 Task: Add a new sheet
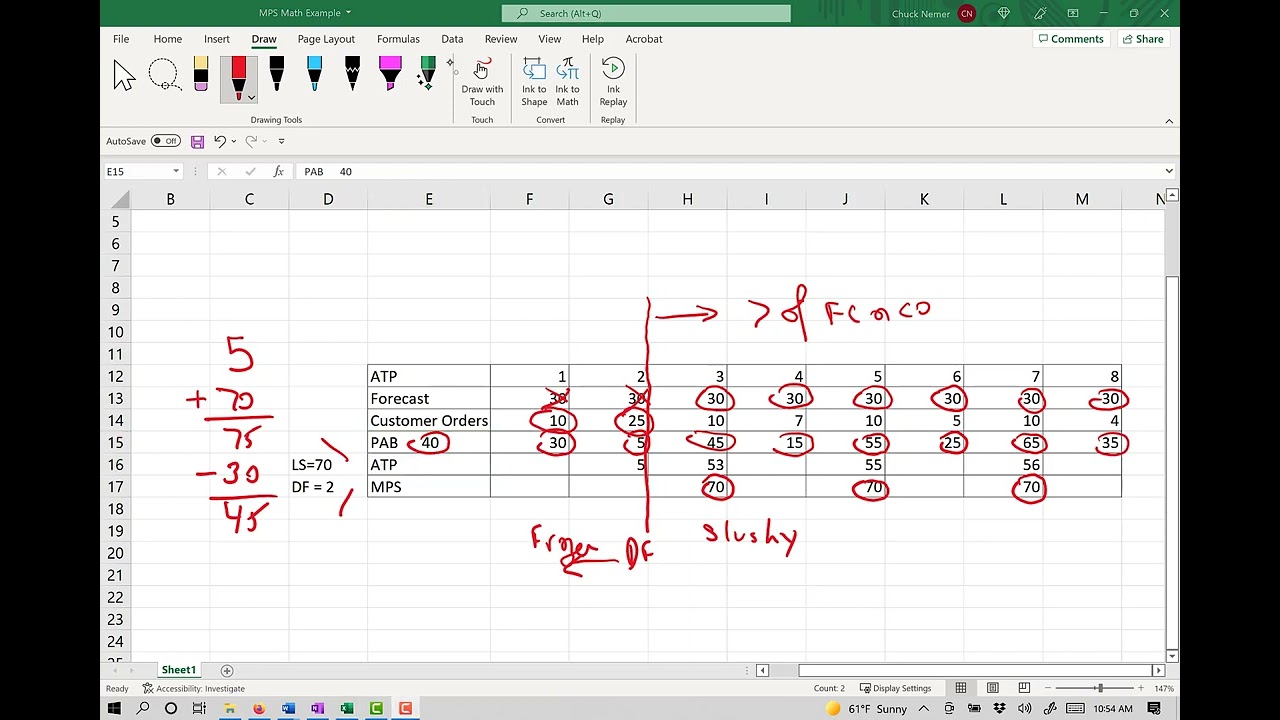(x=227, y=670)
